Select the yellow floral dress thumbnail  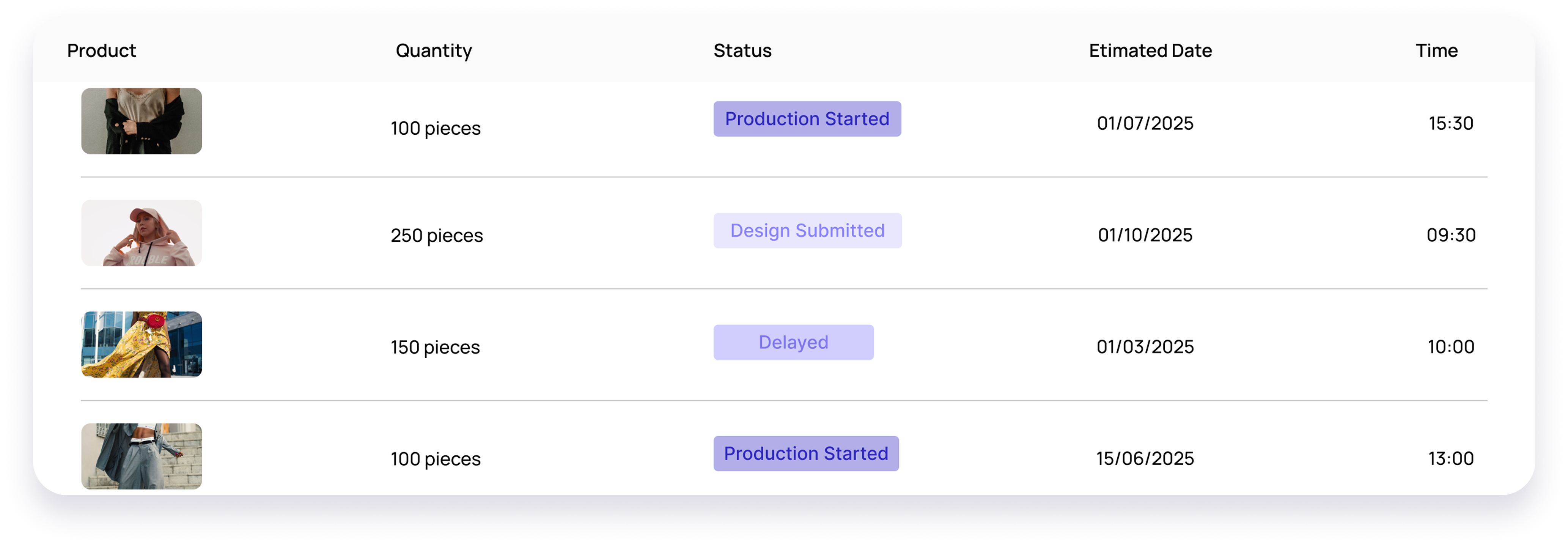[x=141, y=345]
